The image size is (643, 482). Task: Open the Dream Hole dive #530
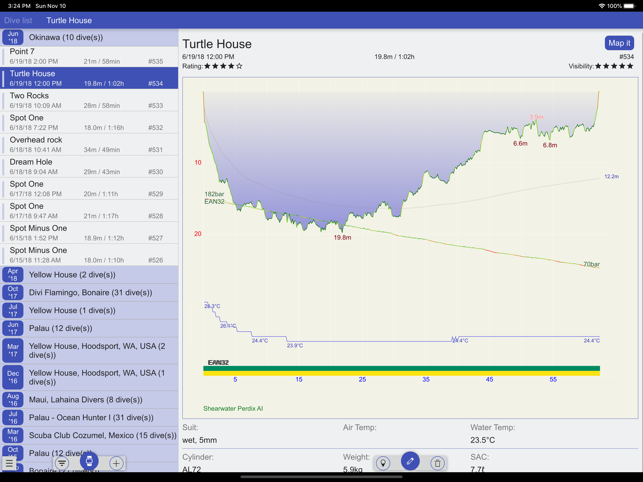89,167
